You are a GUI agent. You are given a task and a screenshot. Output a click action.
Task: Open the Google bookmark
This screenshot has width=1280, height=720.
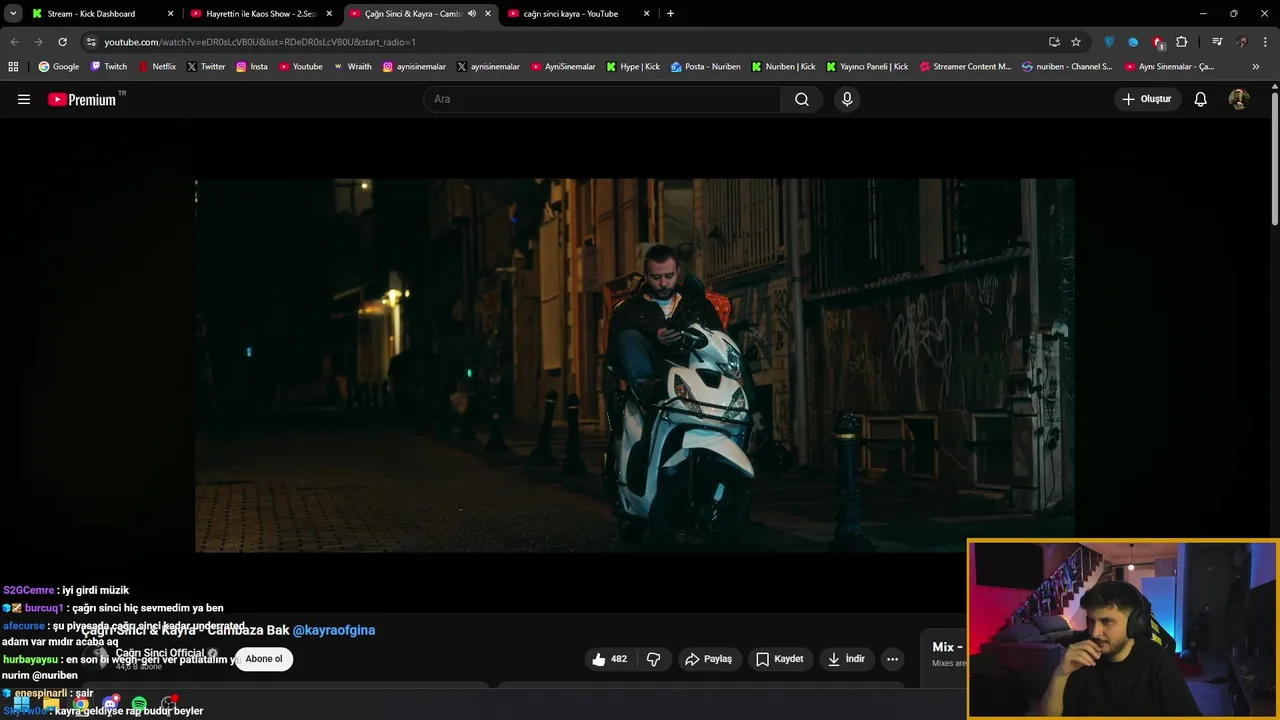click(x=59, y=67)
